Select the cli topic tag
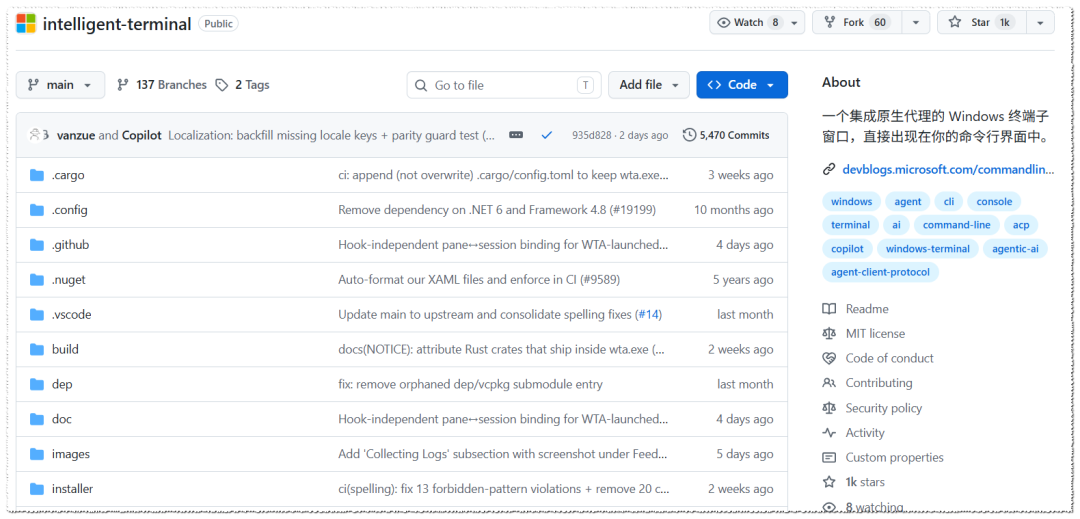 tap(949, 202)
